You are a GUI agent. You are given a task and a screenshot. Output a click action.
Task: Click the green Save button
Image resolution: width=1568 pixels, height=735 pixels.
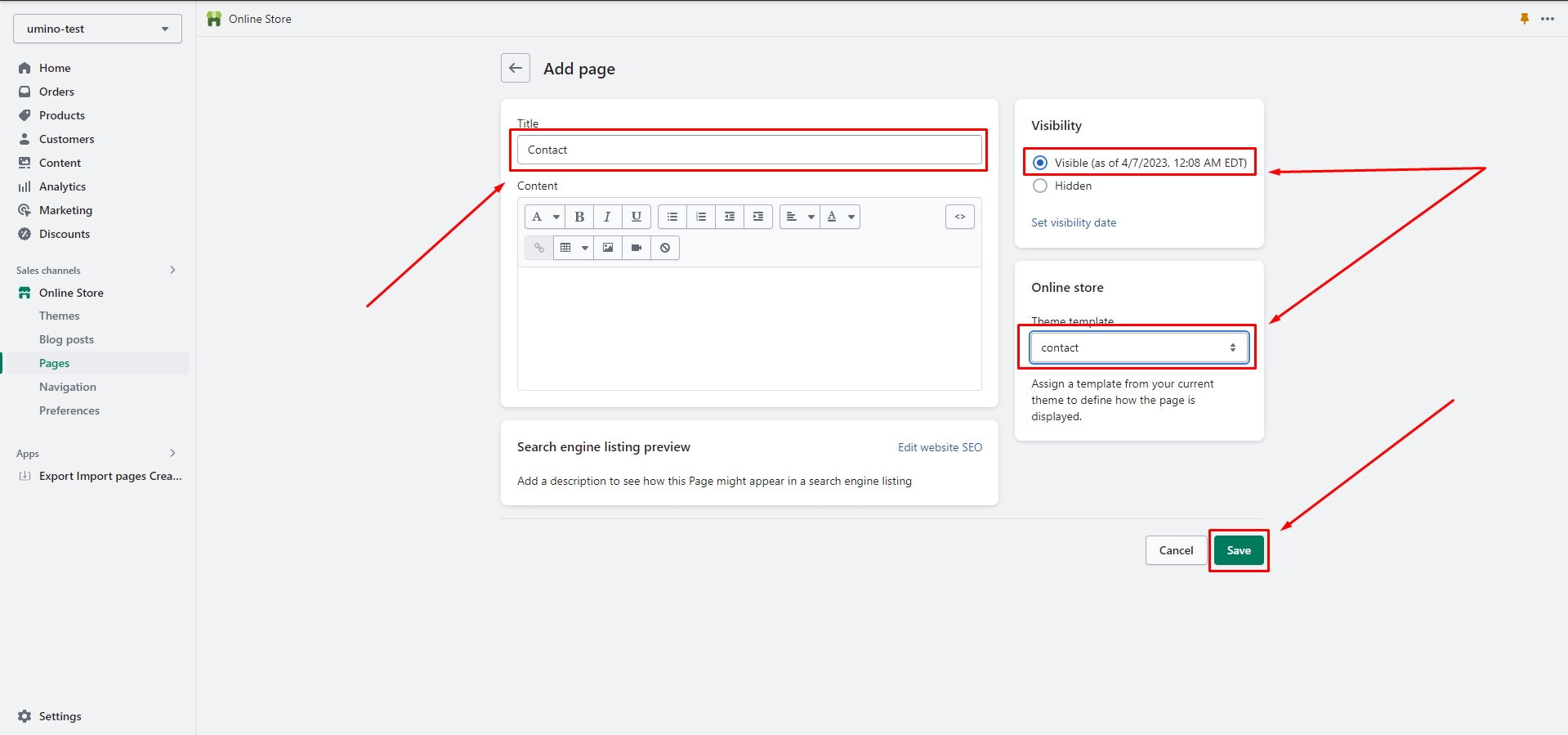tap(1238, 550)
